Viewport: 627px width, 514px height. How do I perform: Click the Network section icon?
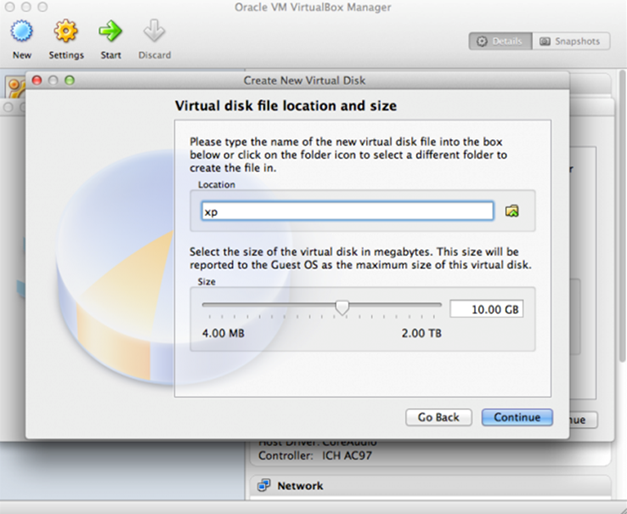[264, 485]
